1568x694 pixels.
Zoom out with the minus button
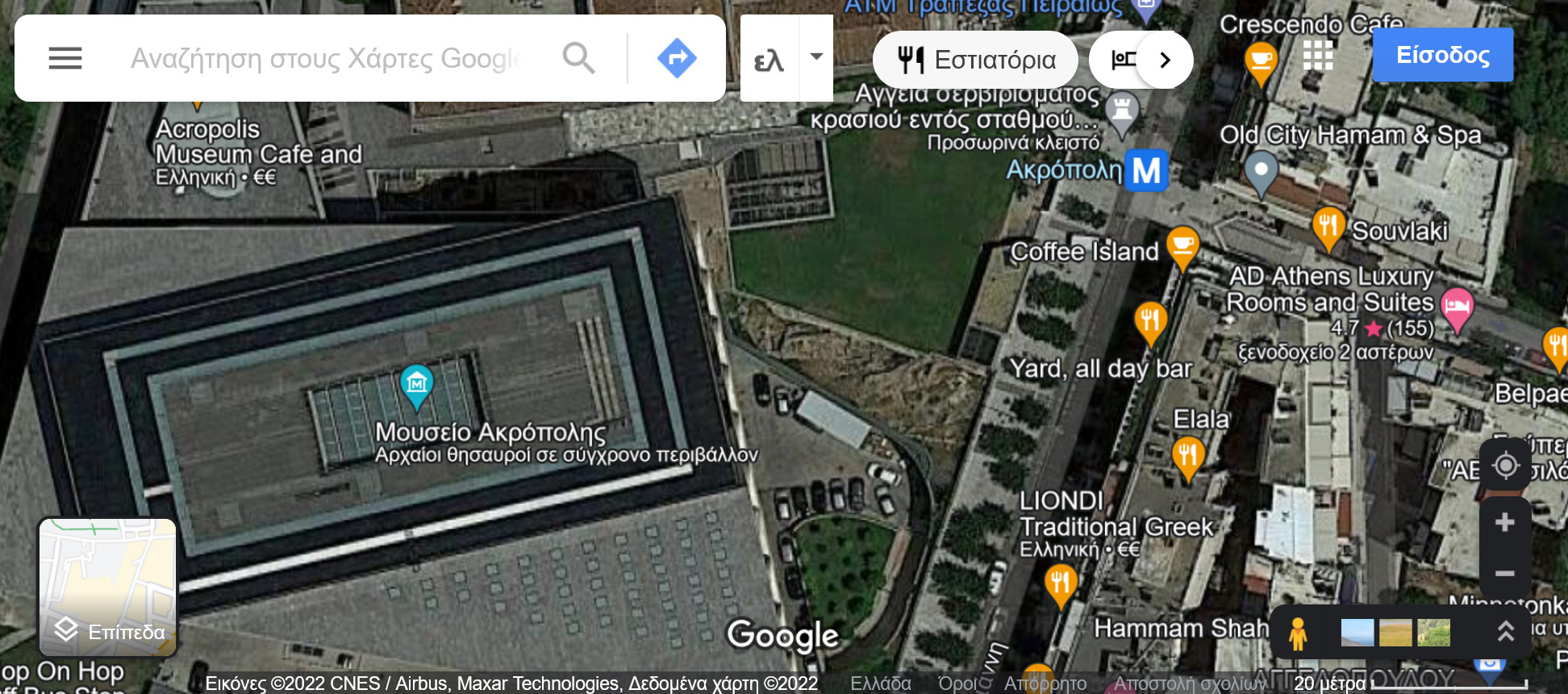click(x=1505, y=574)
